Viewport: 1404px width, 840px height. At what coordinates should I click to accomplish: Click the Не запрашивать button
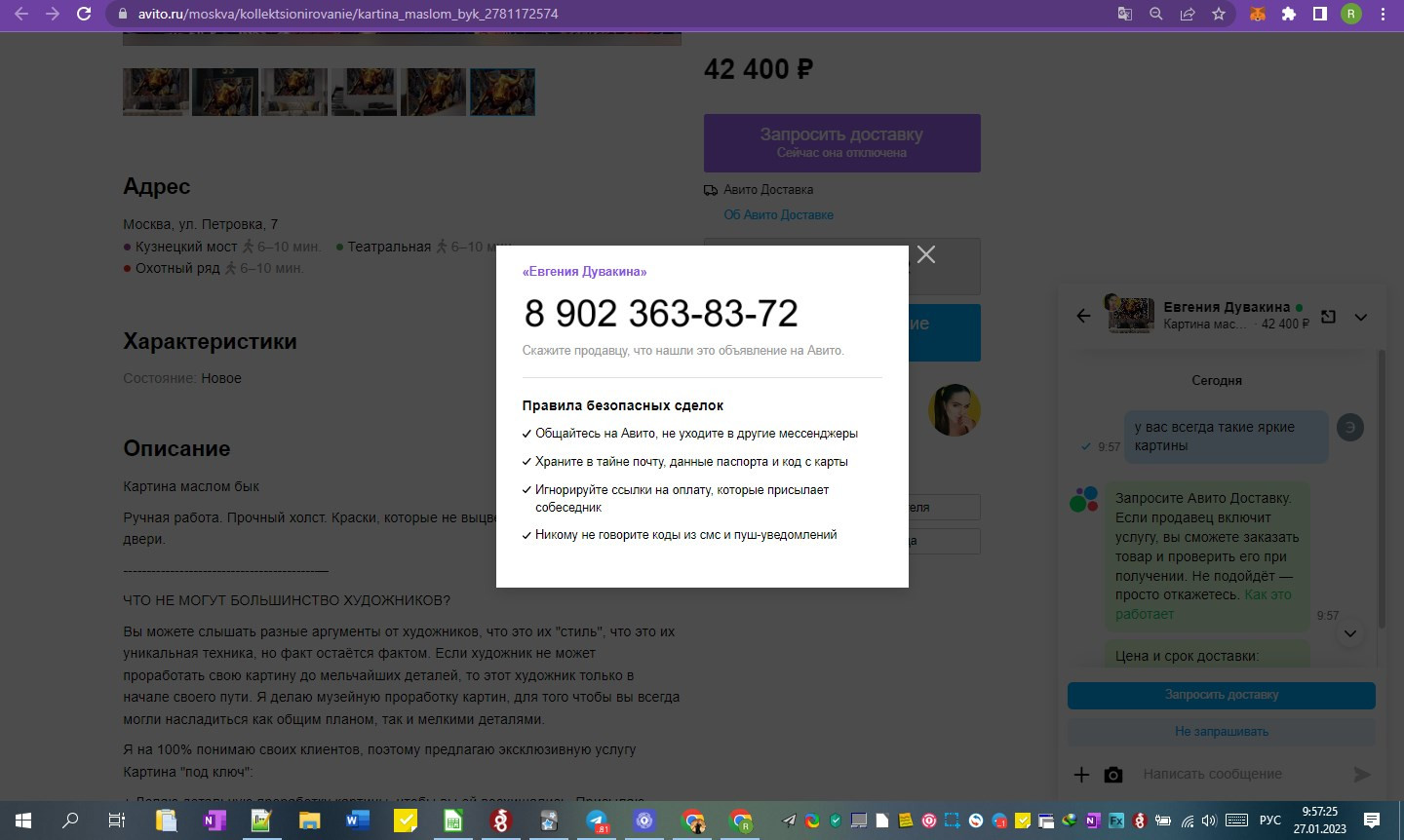click(1222, 731)
